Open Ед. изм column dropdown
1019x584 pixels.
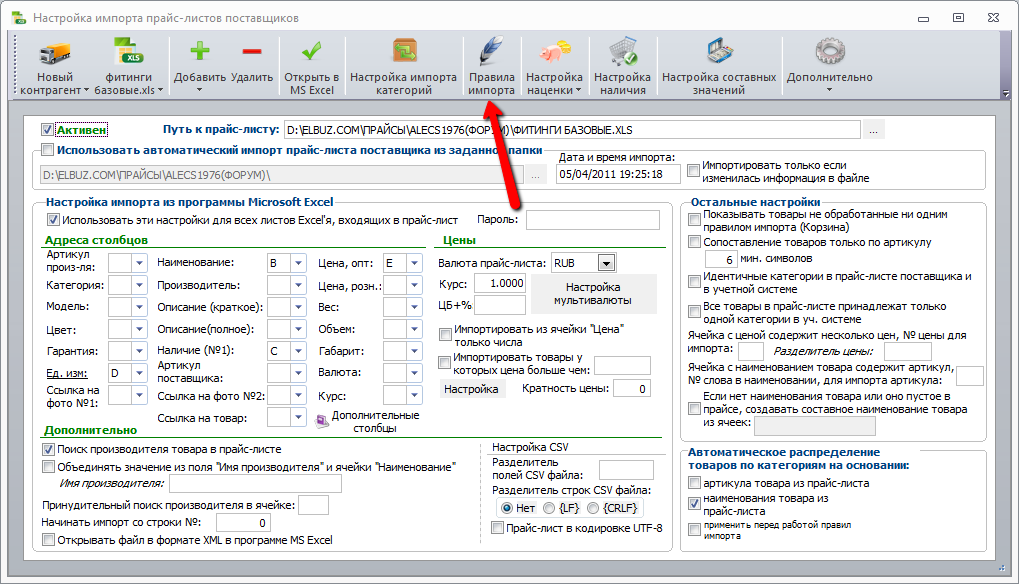click(x=139, y=373)
